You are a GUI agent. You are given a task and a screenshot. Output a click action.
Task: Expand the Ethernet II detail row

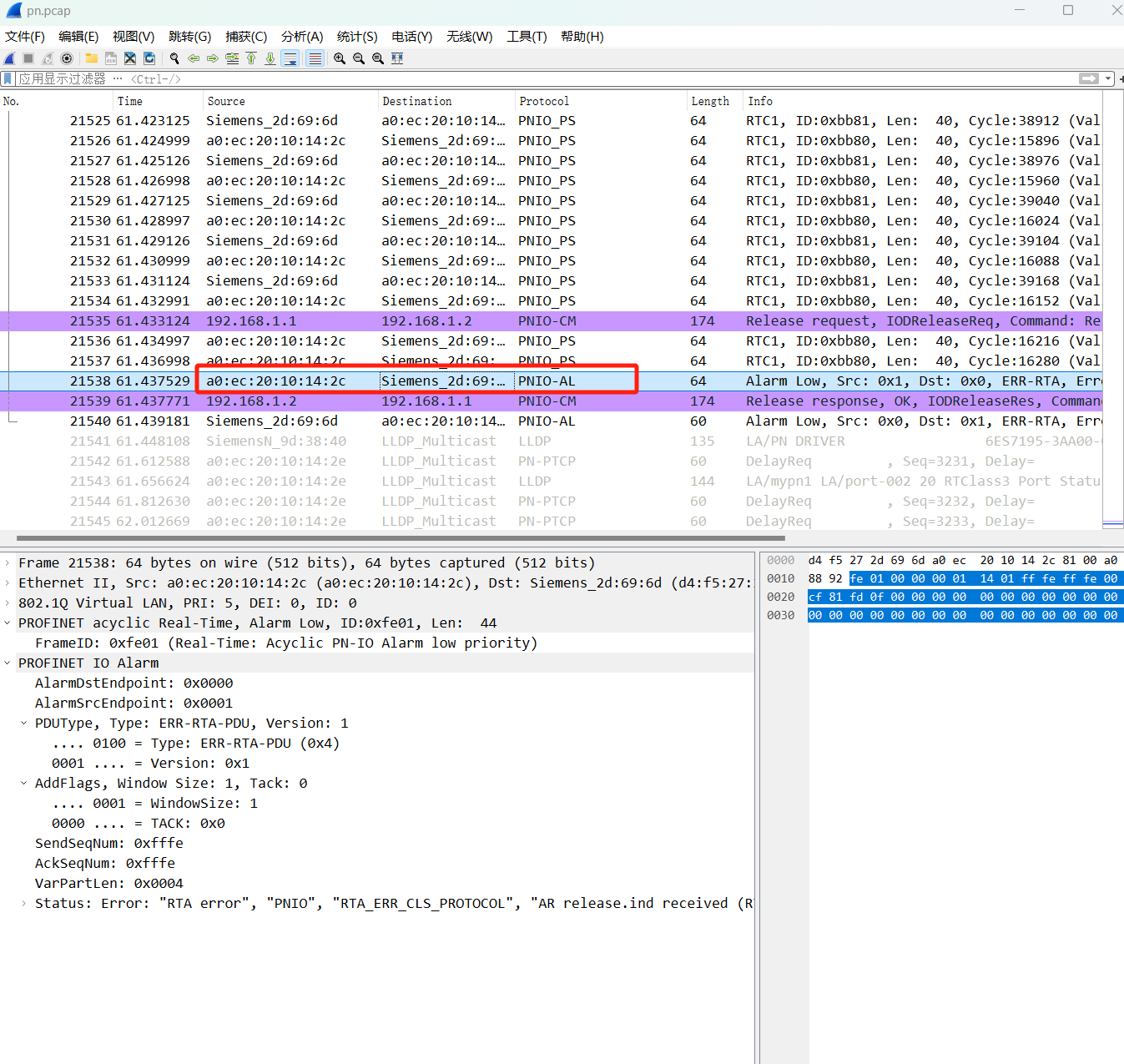[8, 583]
